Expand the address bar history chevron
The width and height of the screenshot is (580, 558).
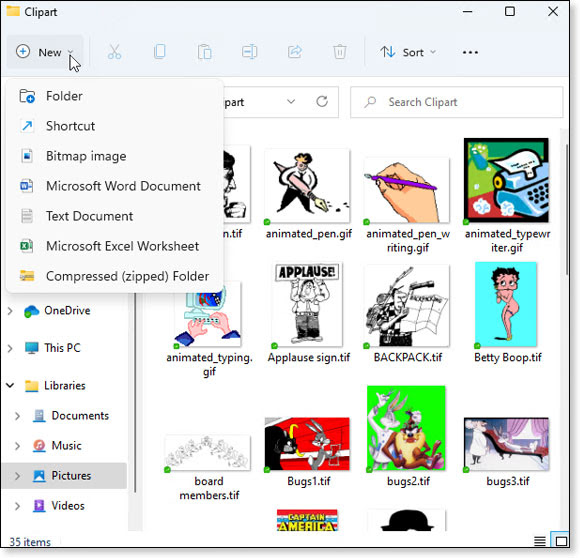[291, 102]
